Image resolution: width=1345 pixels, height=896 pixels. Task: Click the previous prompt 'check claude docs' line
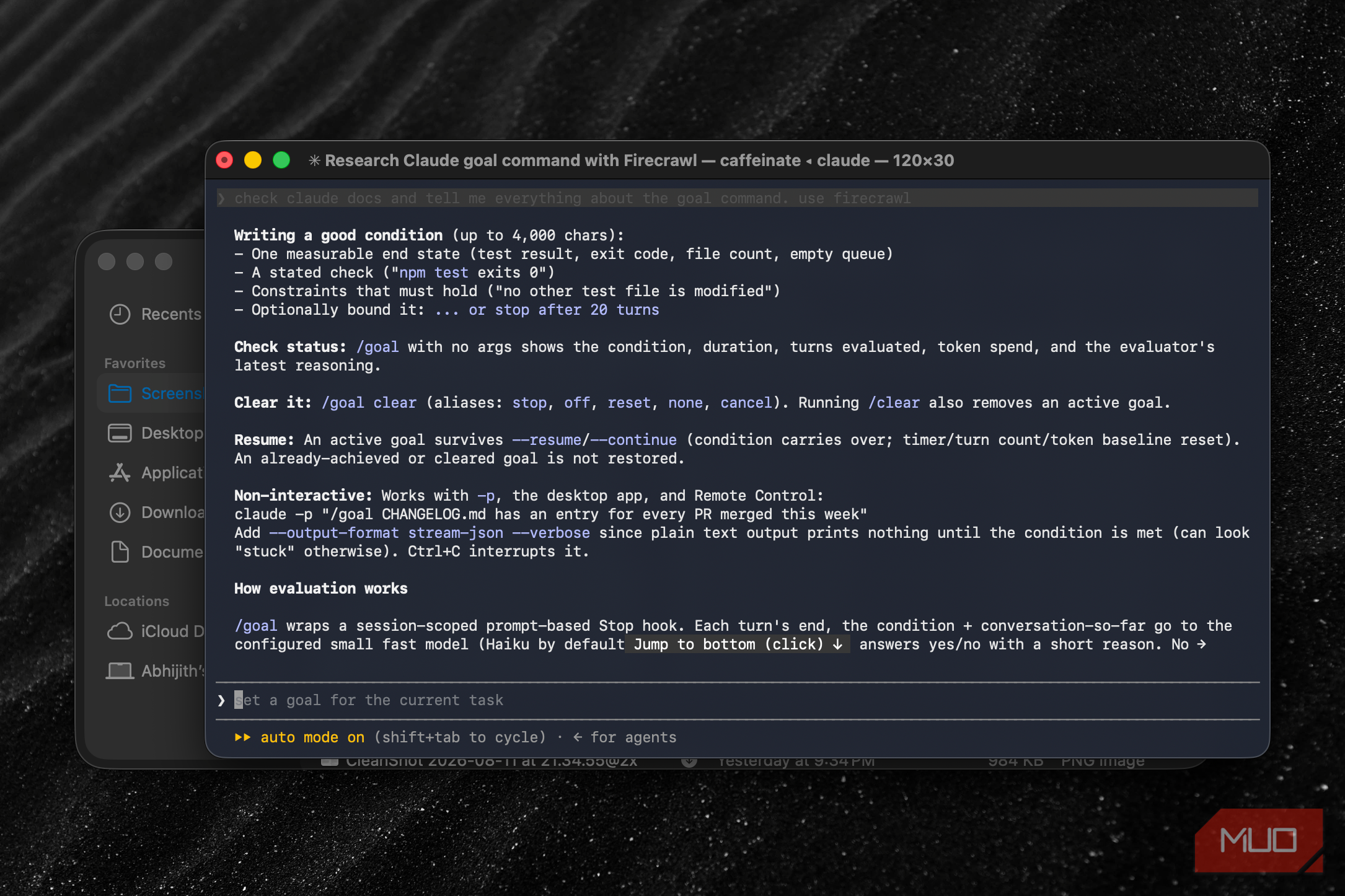click(738, 198)
